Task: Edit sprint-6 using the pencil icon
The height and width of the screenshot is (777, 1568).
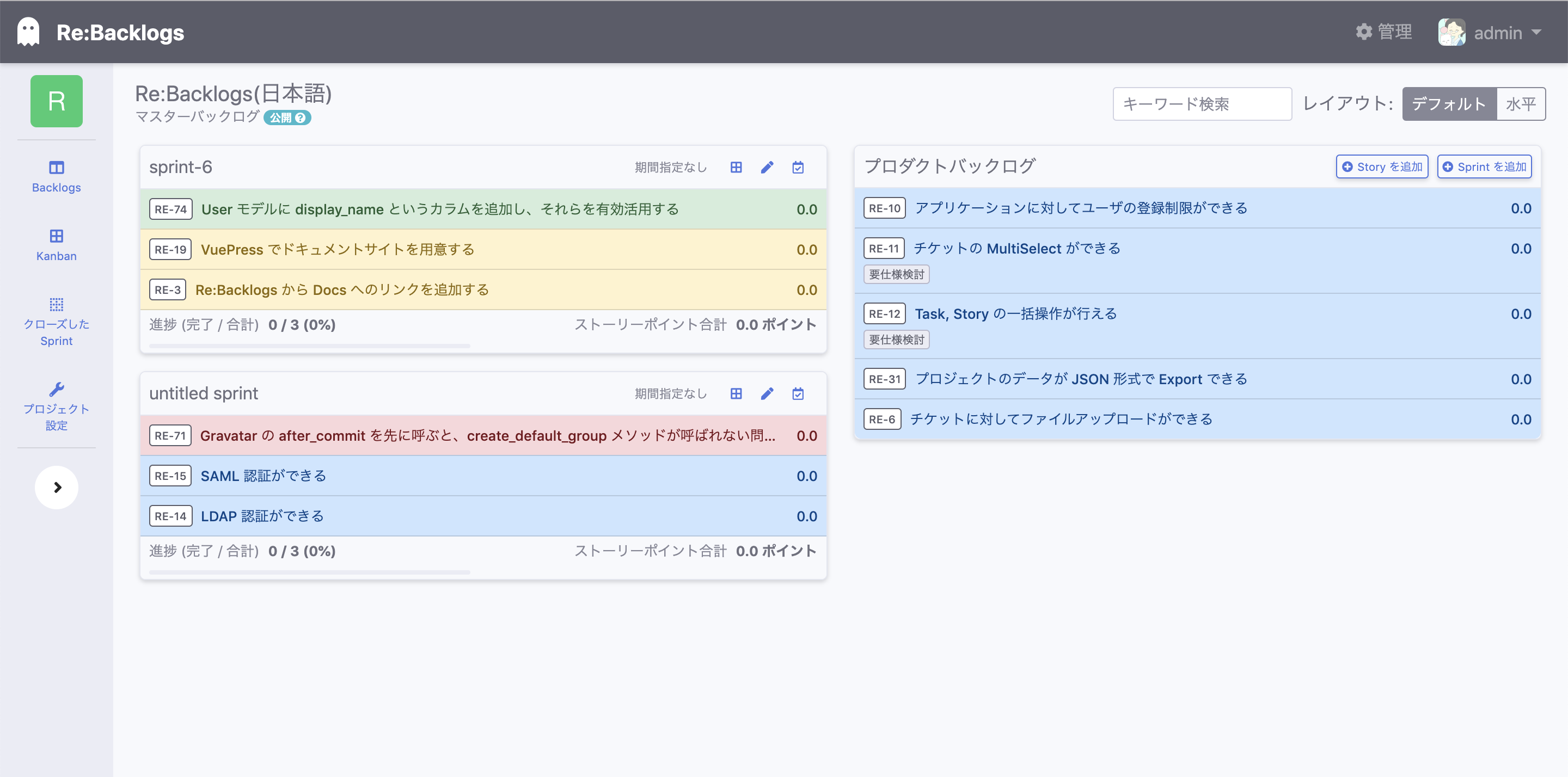Action: click(767, 168)
